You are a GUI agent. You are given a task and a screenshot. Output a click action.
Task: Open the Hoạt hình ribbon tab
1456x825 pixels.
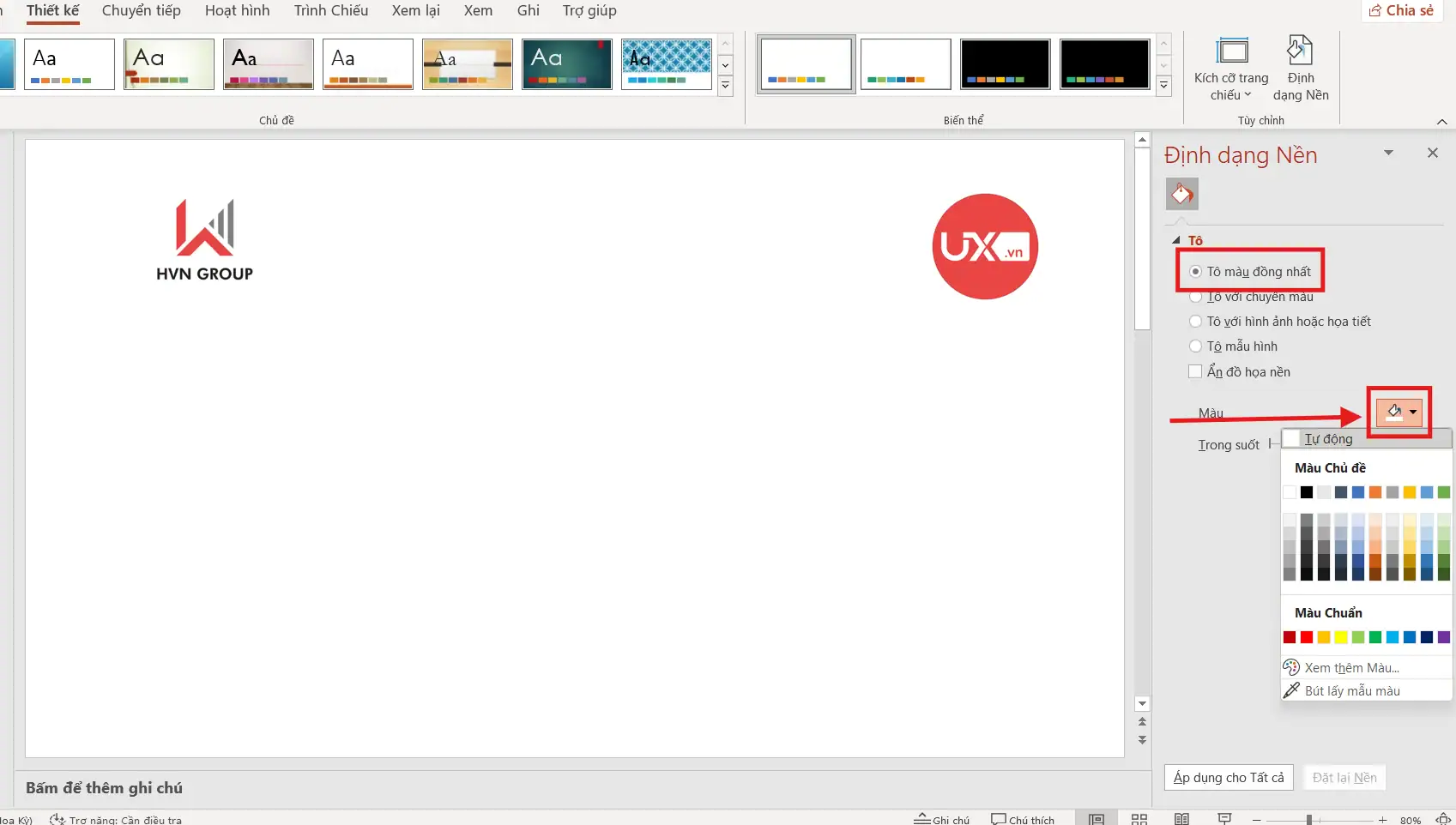coord(237,11)
